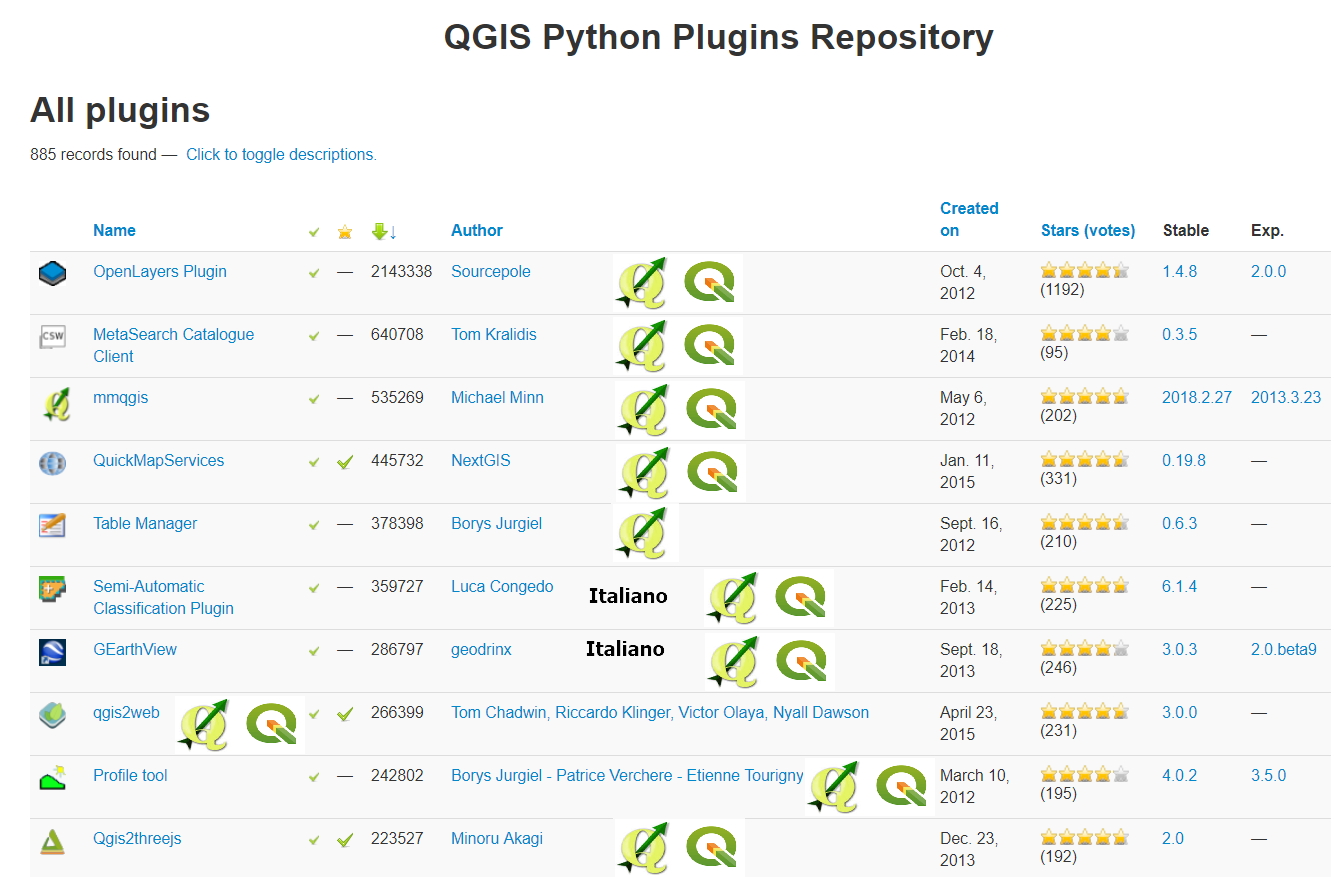Viewport: 1337px width, 877px height.
Task: Sort by featured star column header
Action: [345, 232]
